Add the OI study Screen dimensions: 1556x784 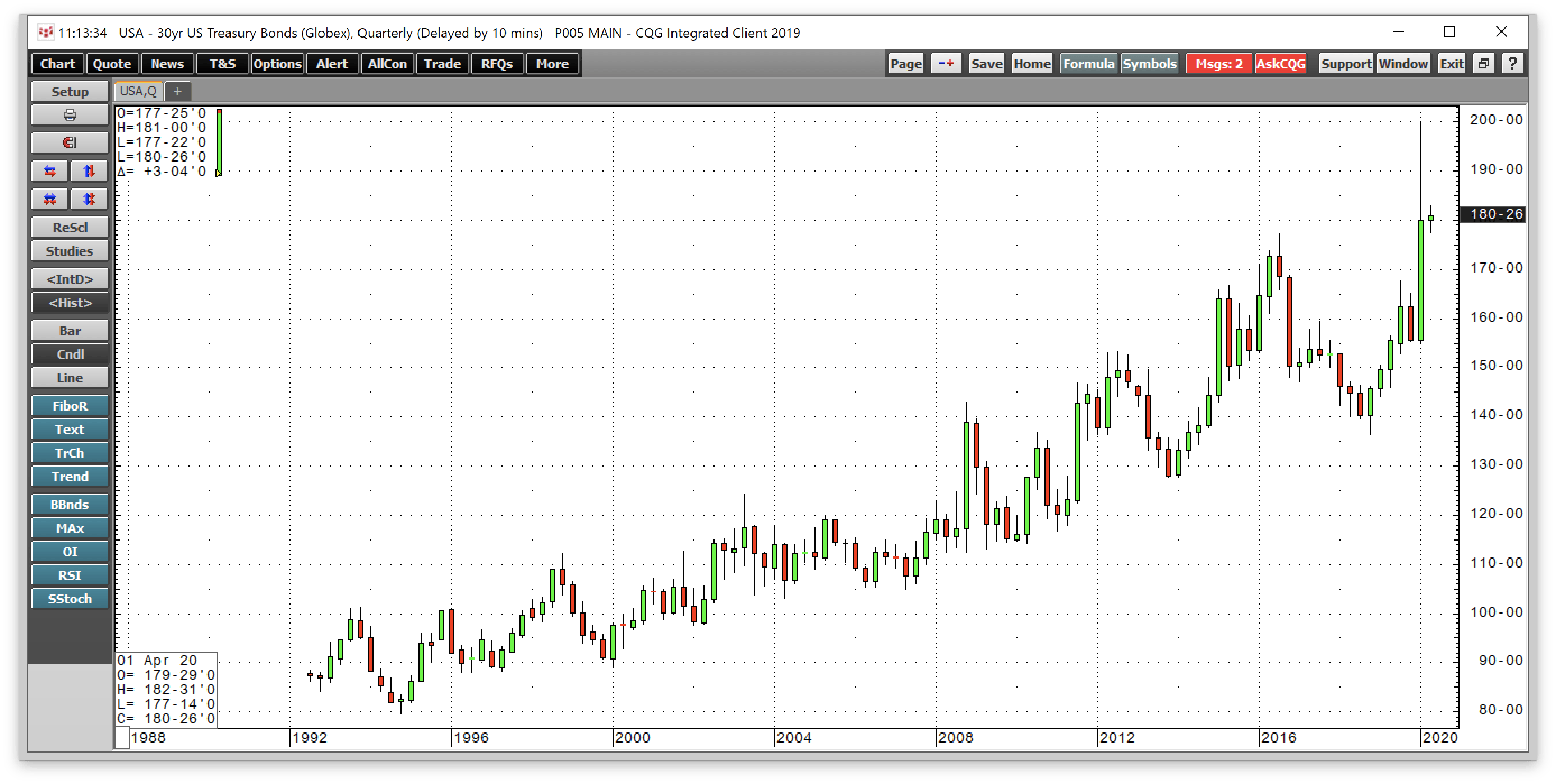pos(70,551)
